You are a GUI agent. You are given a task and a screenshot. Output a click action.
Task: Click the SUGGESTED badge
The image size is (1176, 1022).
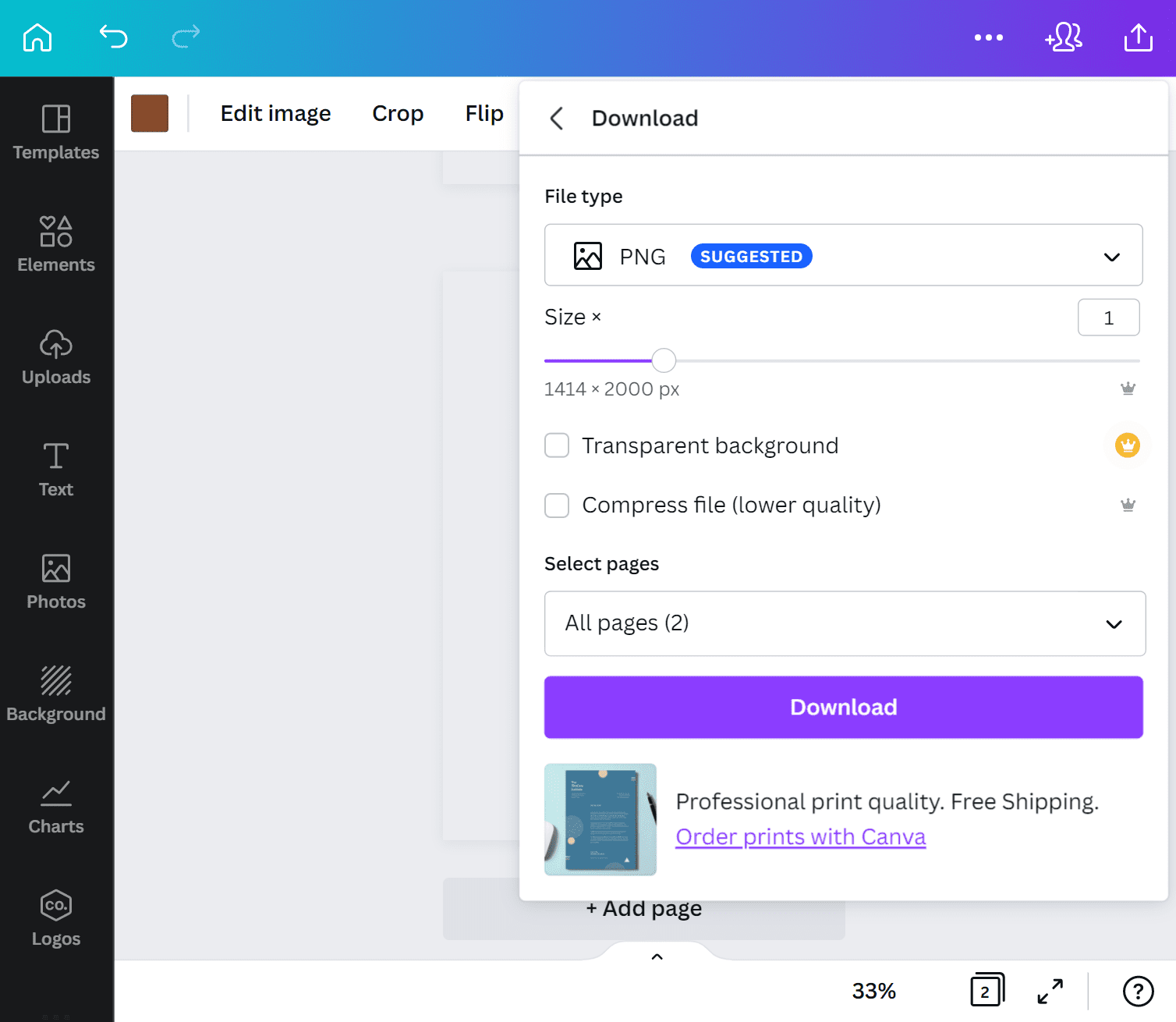click(x=752, y=256)
